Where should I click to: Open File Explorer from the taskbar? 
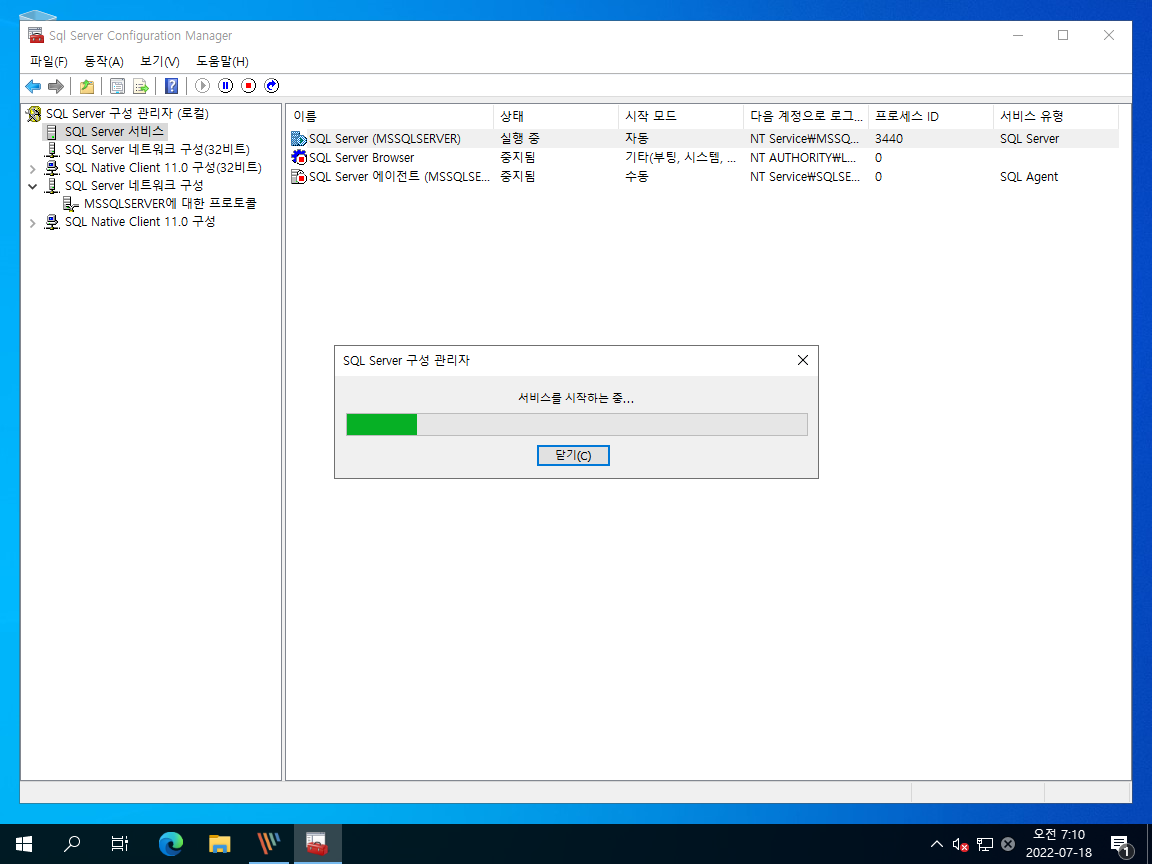[x=220, y=844]
